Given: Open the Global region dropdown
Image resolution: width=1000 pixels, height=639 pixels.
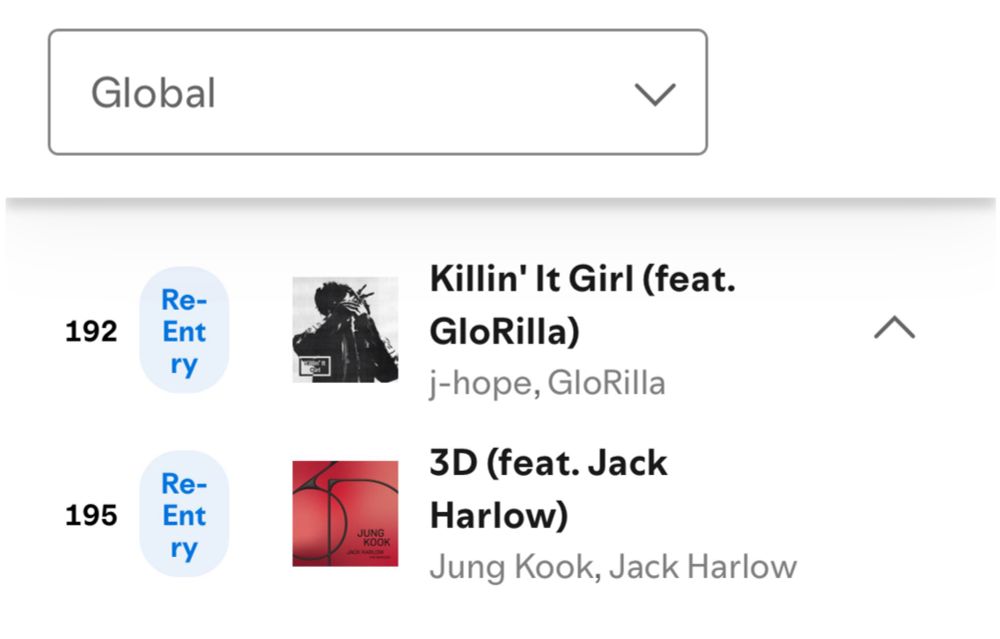Looking at the screenshot, I should [378, 92].
